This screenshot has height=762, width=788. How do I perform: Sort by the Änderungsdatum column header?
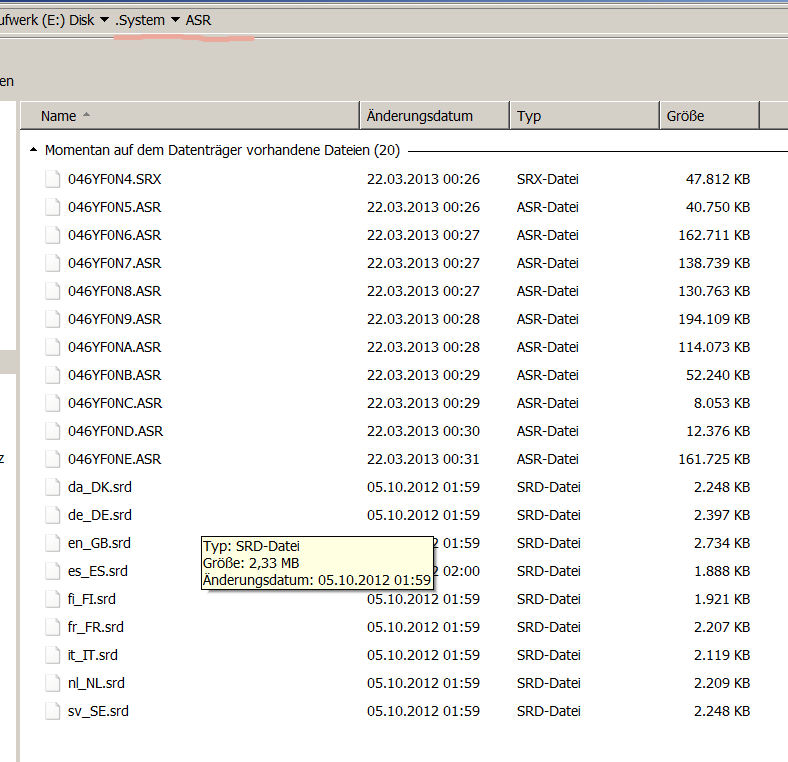(x=420, y=116)
